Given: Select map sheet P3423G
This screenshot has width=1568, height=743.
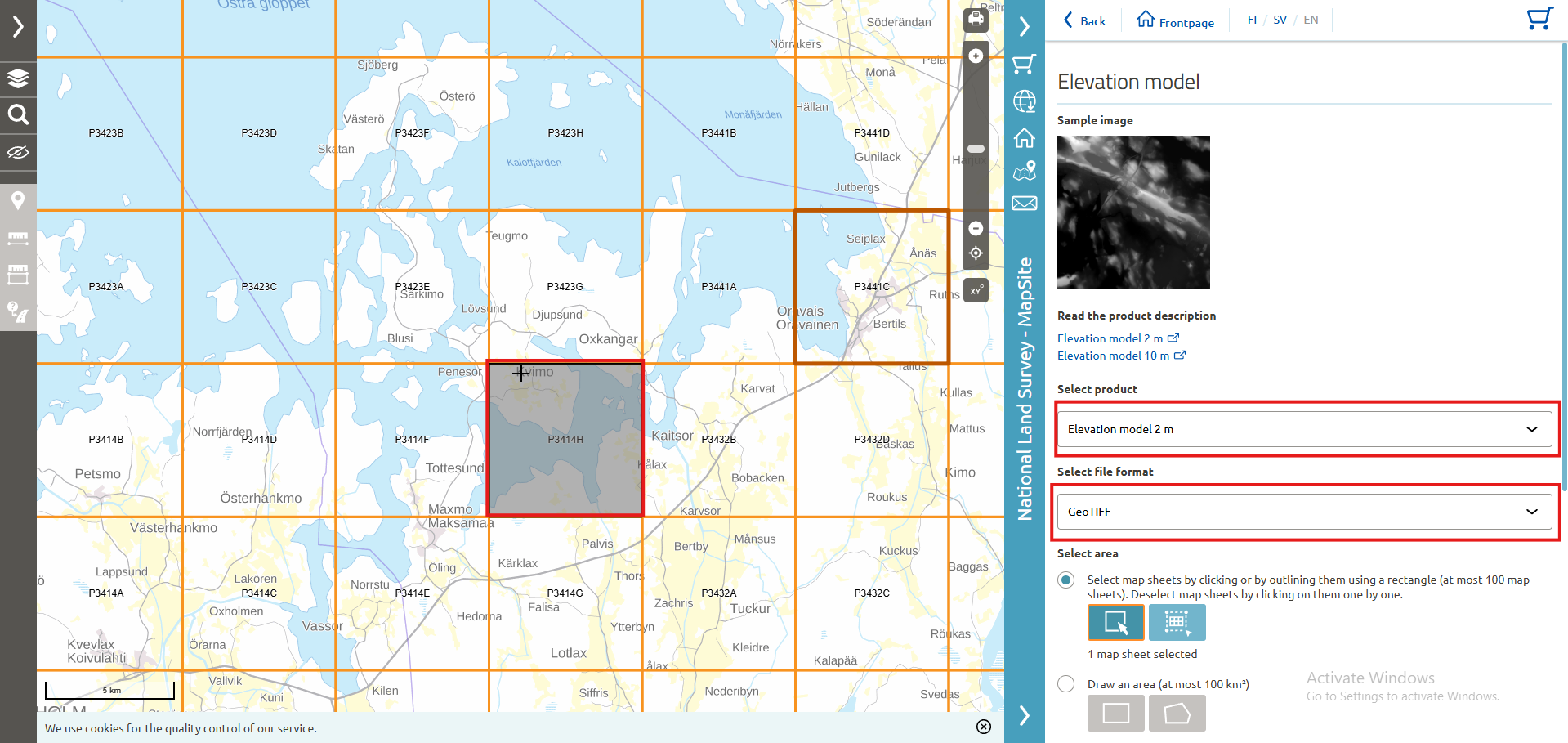Looking at the screenshot, I should [565, 286].
